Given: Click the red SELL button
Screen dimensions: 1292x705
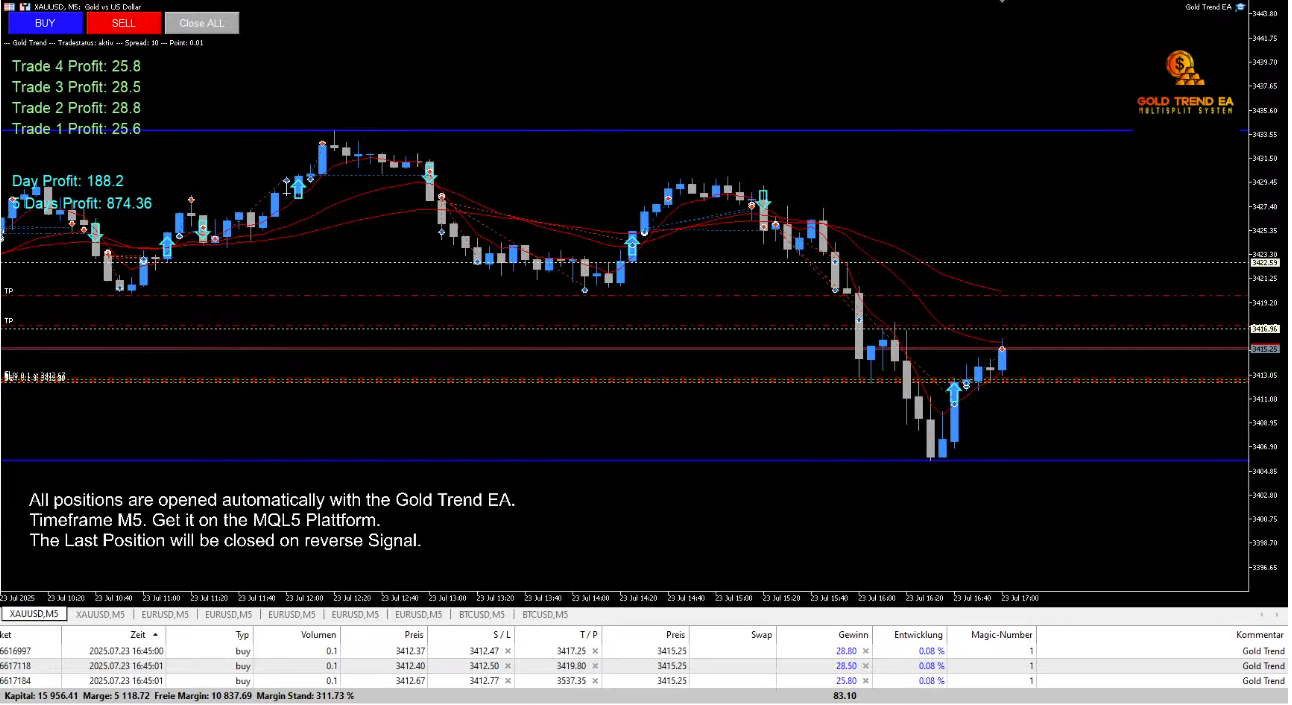Looking at the screenshot, I should click(x=123, y=23).
